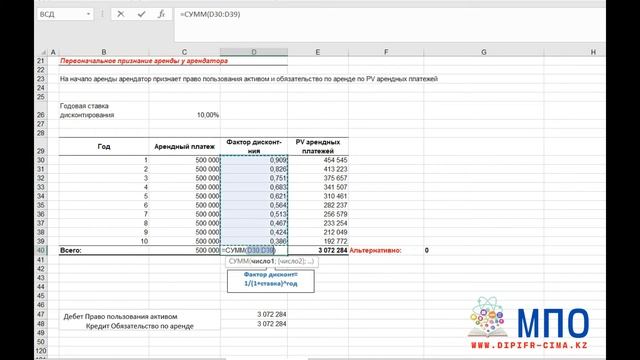Cancel the formula entry with X icon
Viewport: 640px width, 360px height.
coord(120,14)
